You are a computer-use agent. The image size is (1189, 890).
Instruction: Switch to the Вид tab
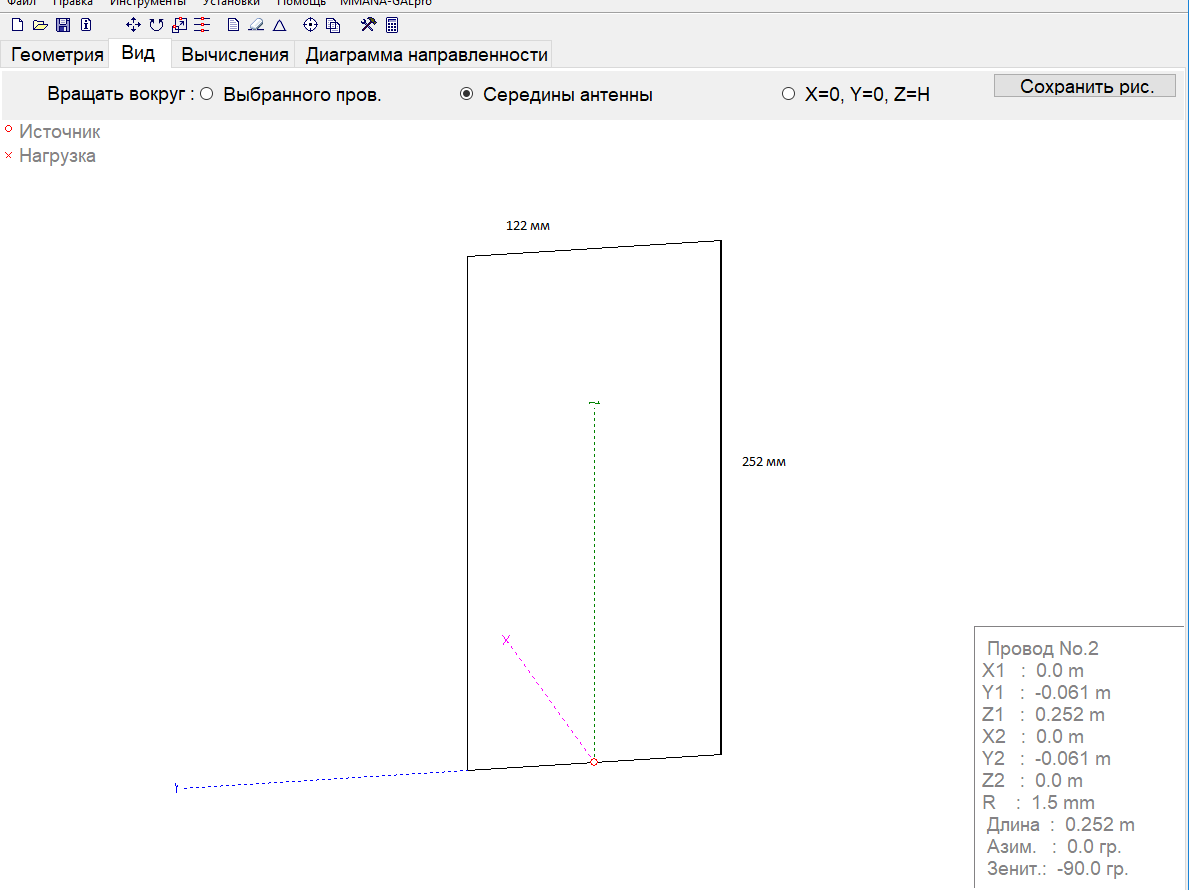click(x=139, y=53)
